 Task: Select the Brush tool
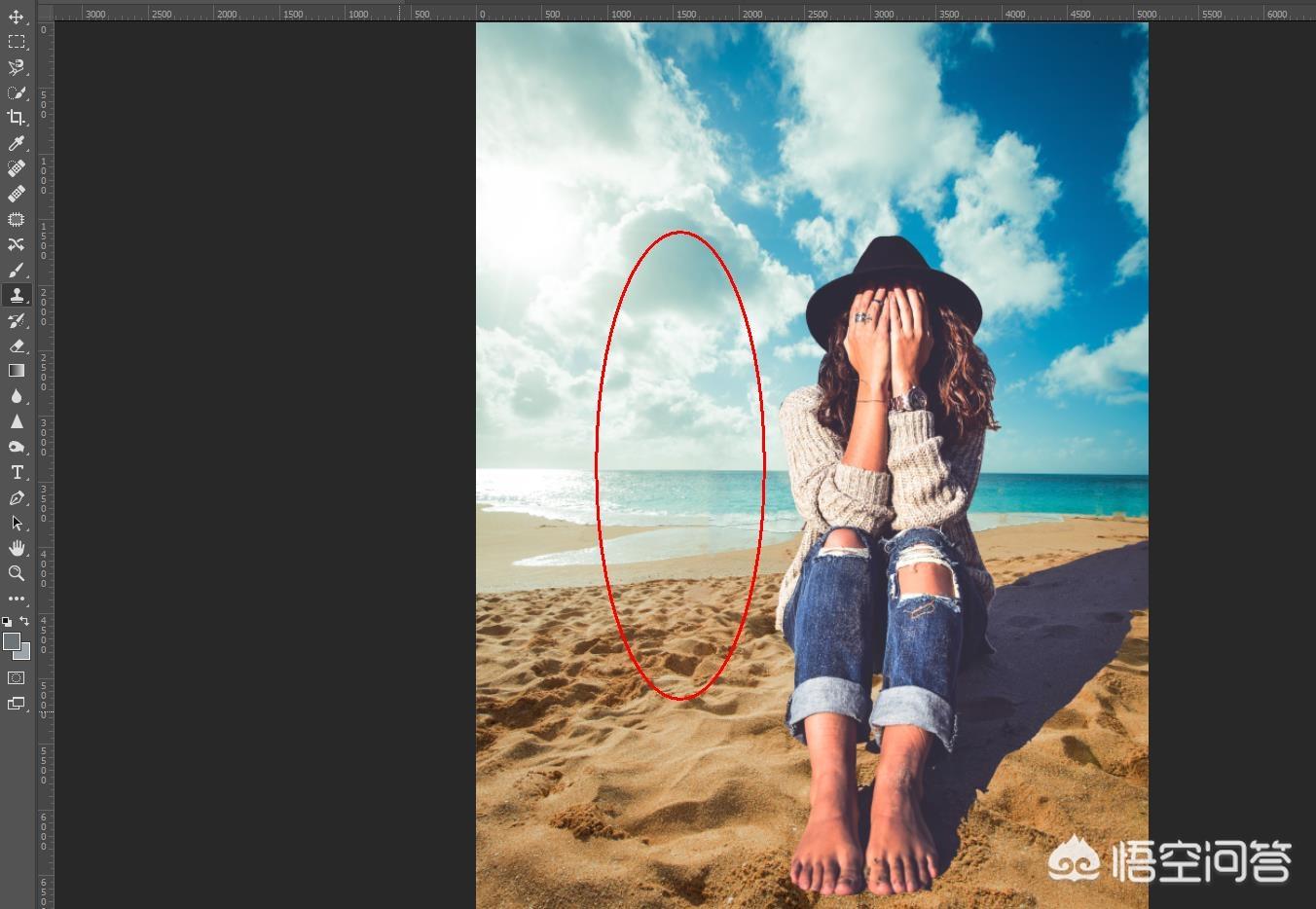(x=17, y=270)
